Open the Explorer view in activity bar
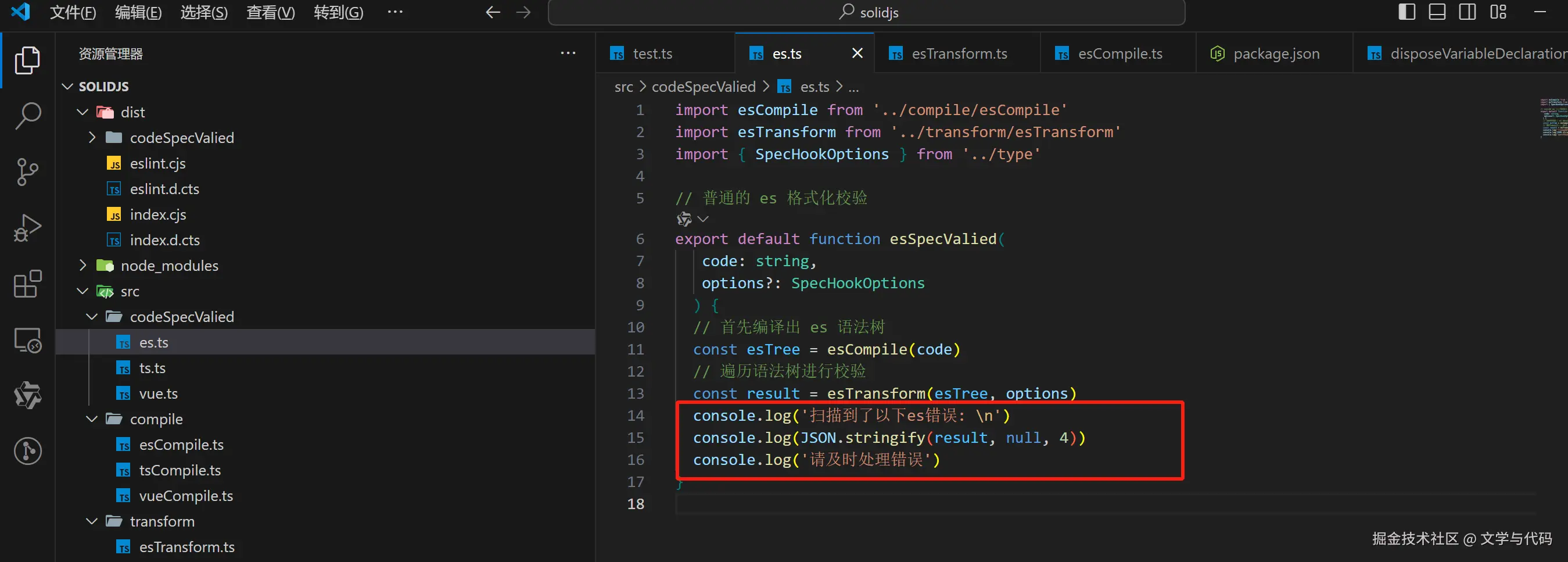The width and height of the screenshot is (1568, 562). pyautogui.click(x=27, y=60)
